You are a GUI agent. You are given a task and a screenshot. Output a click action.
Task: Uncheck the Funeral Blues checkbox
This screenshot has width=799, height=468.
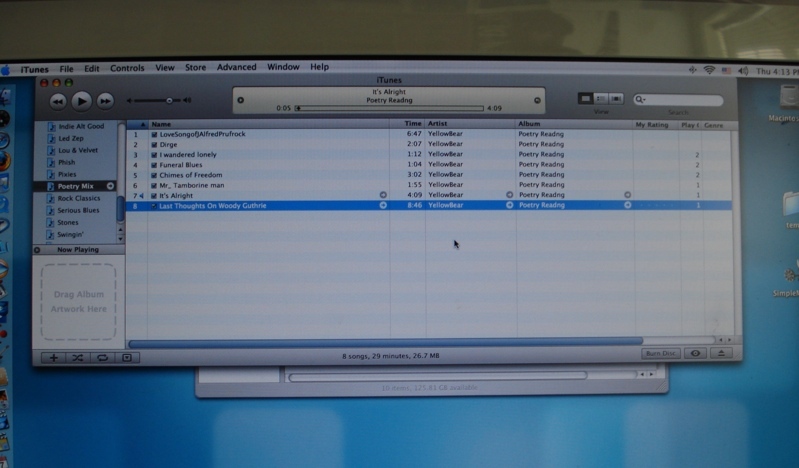(154, 165)
